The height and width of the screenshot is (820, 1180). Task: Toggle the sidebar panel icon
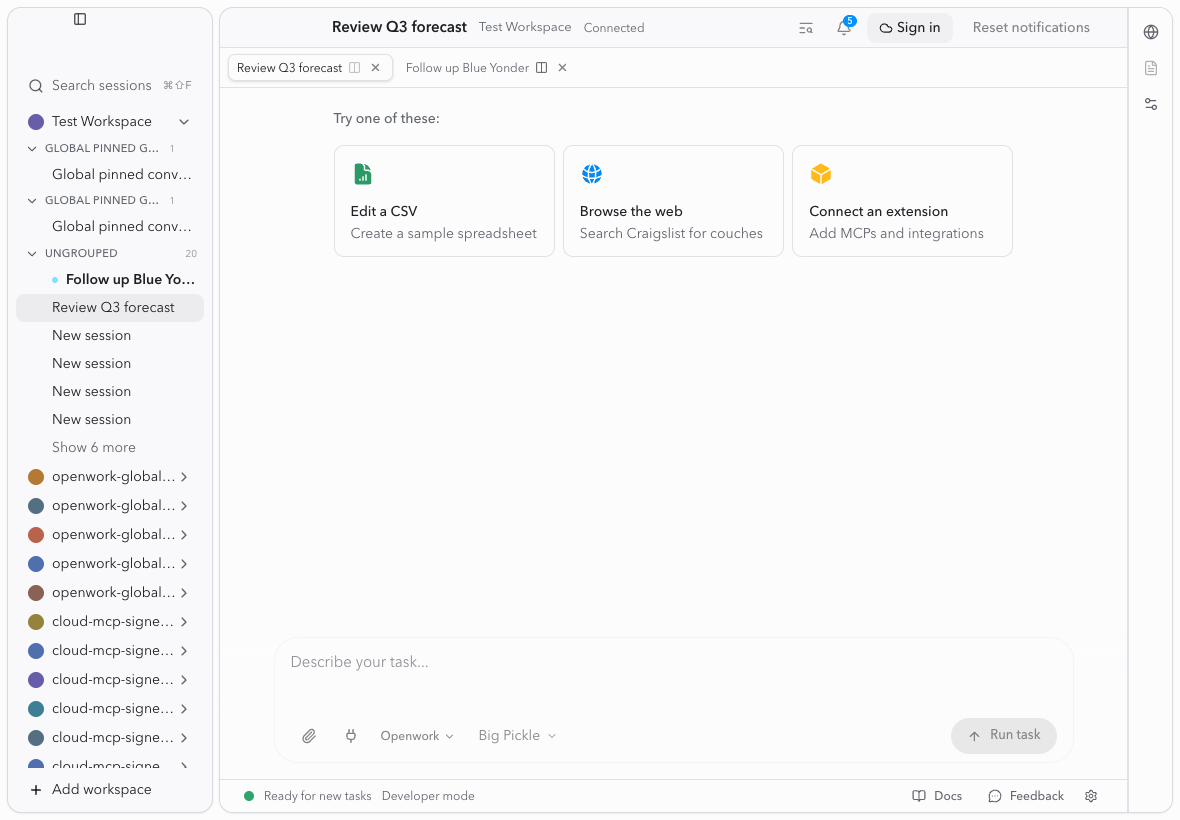click(x=80, y=19)
